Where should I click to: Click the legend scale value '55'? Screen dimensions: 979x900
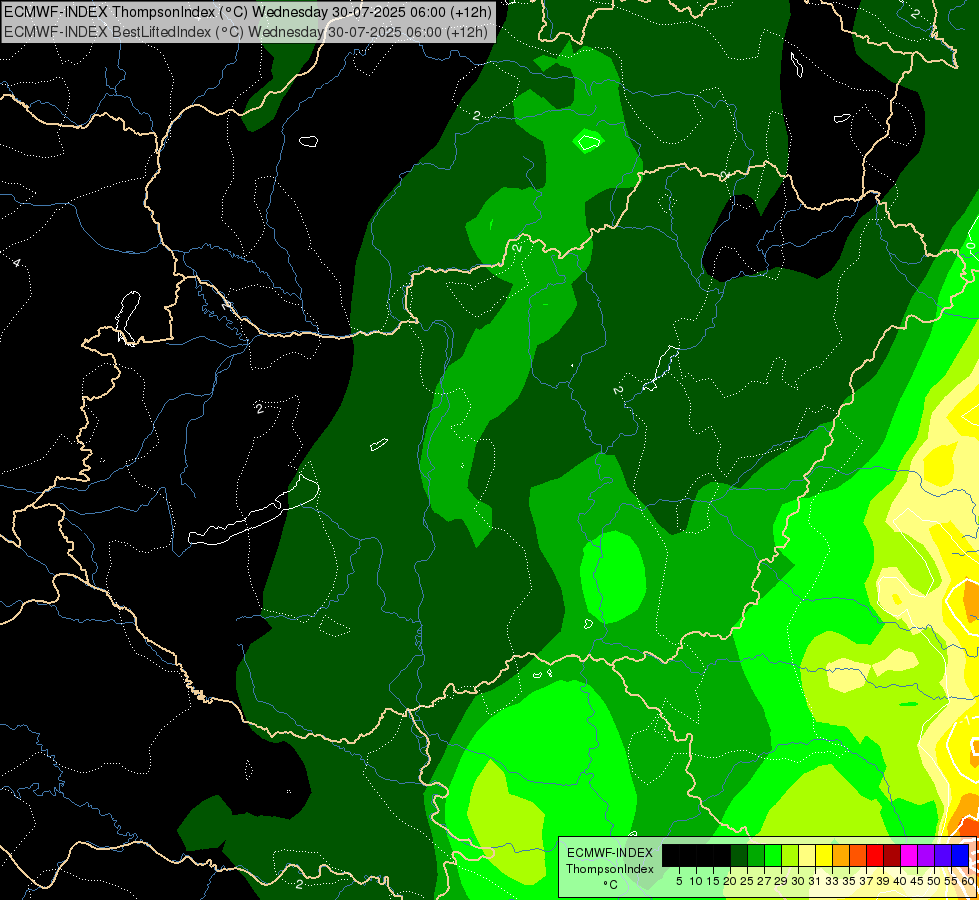(x=951, y=881)
